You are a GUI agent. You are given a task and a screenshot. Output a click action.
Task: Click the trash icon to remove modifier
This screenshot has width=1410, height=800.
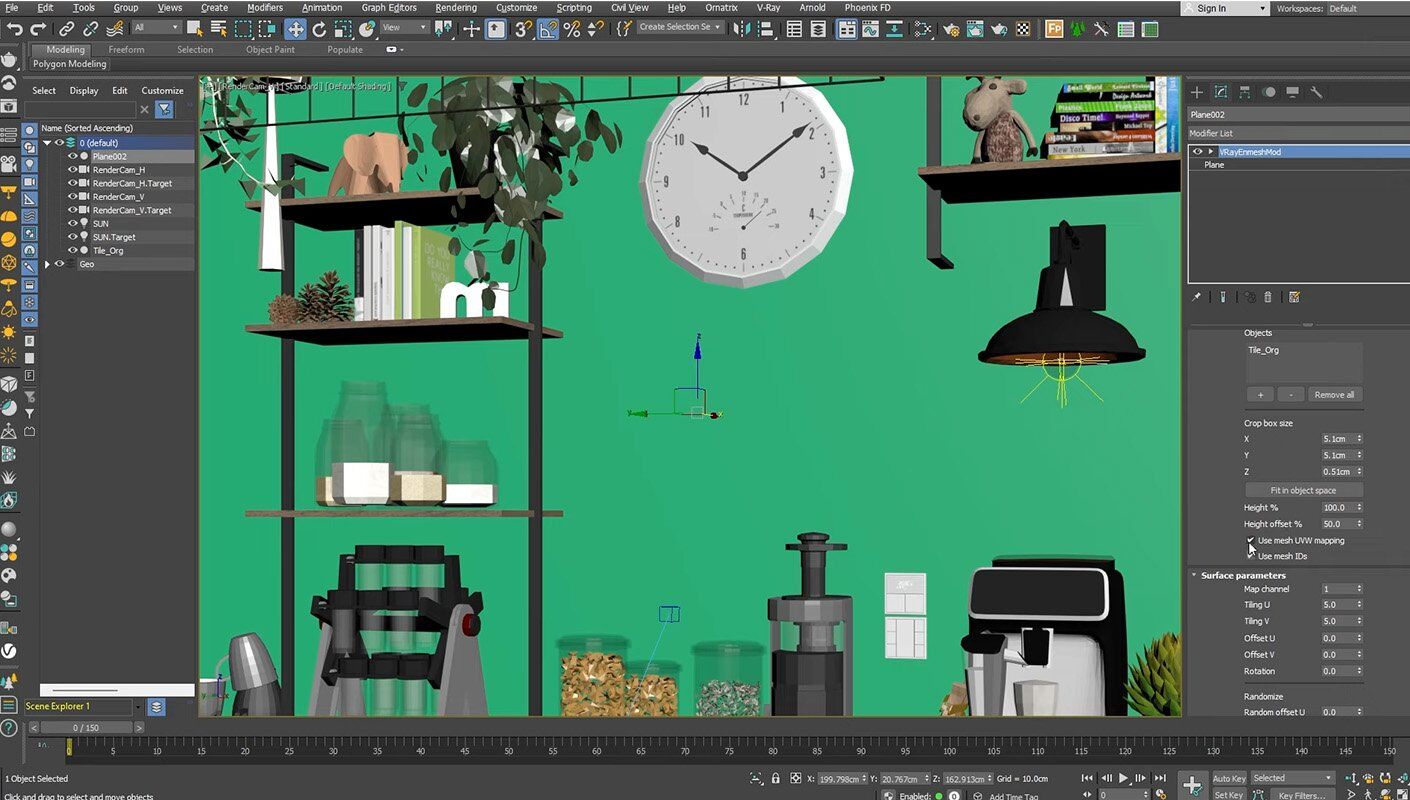point(1268,297)
